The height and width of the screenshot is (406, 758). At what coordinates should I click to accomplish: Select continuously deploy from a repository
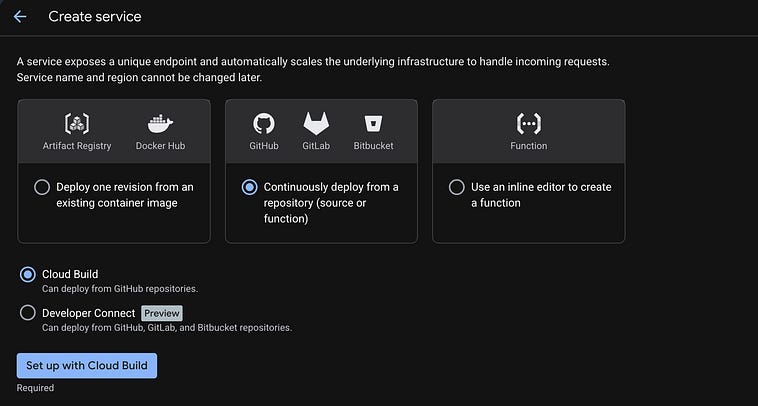pyautogui.click(x=249, y=187)
